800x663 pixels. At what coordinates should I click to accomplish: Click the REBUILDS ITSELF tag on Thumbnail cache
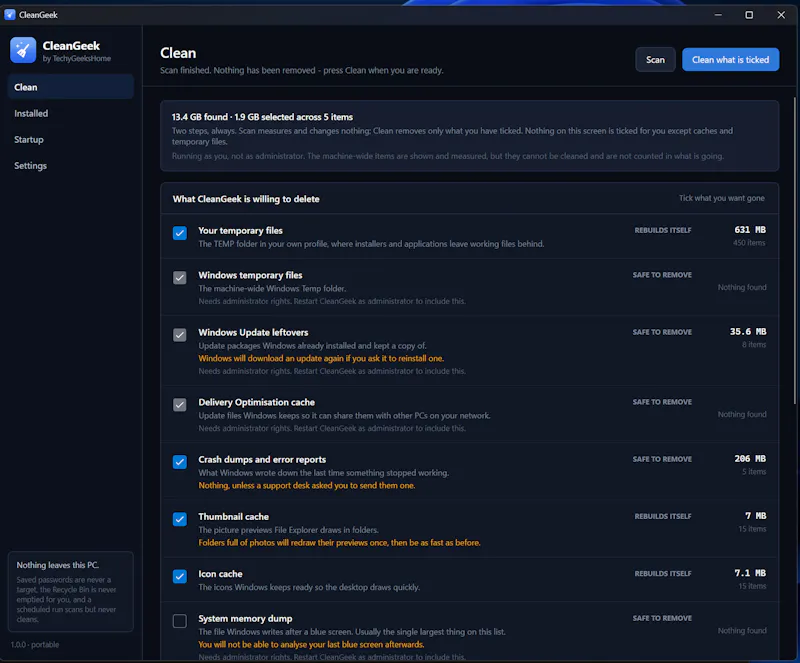tap(663, 517)
